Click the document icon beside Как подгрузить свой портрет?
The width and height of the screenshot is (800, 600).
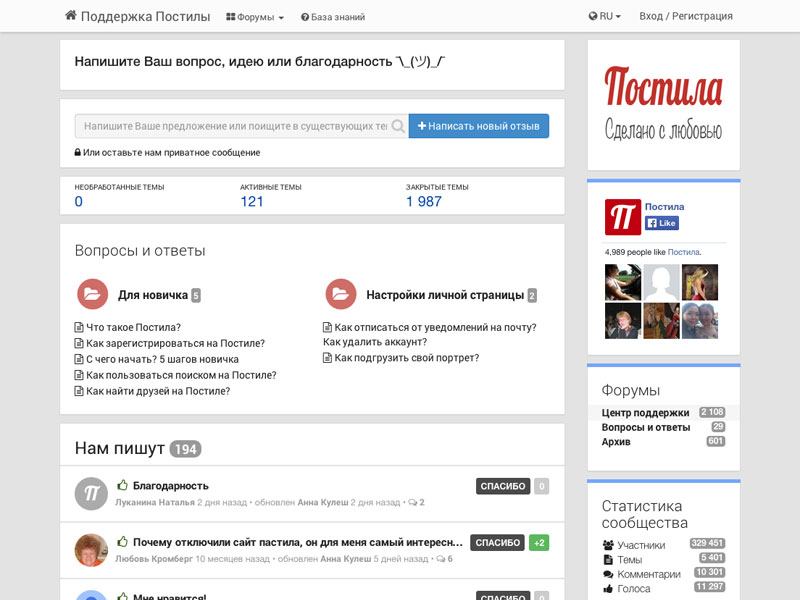pyautogui.click(x=327, y=358)
